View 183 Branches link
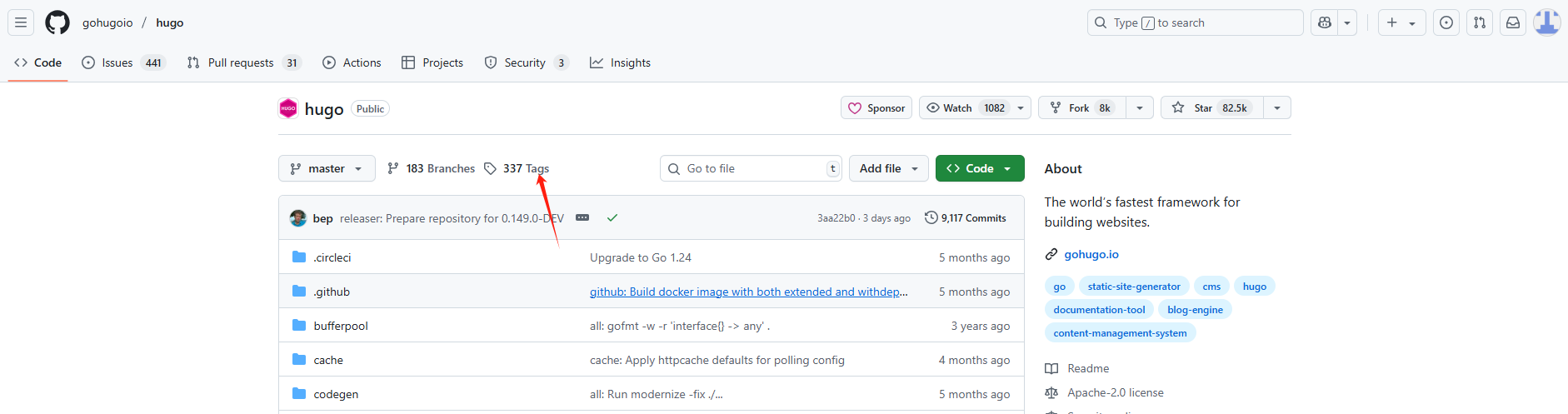The image size is (1568, 414). click(432, 168)
